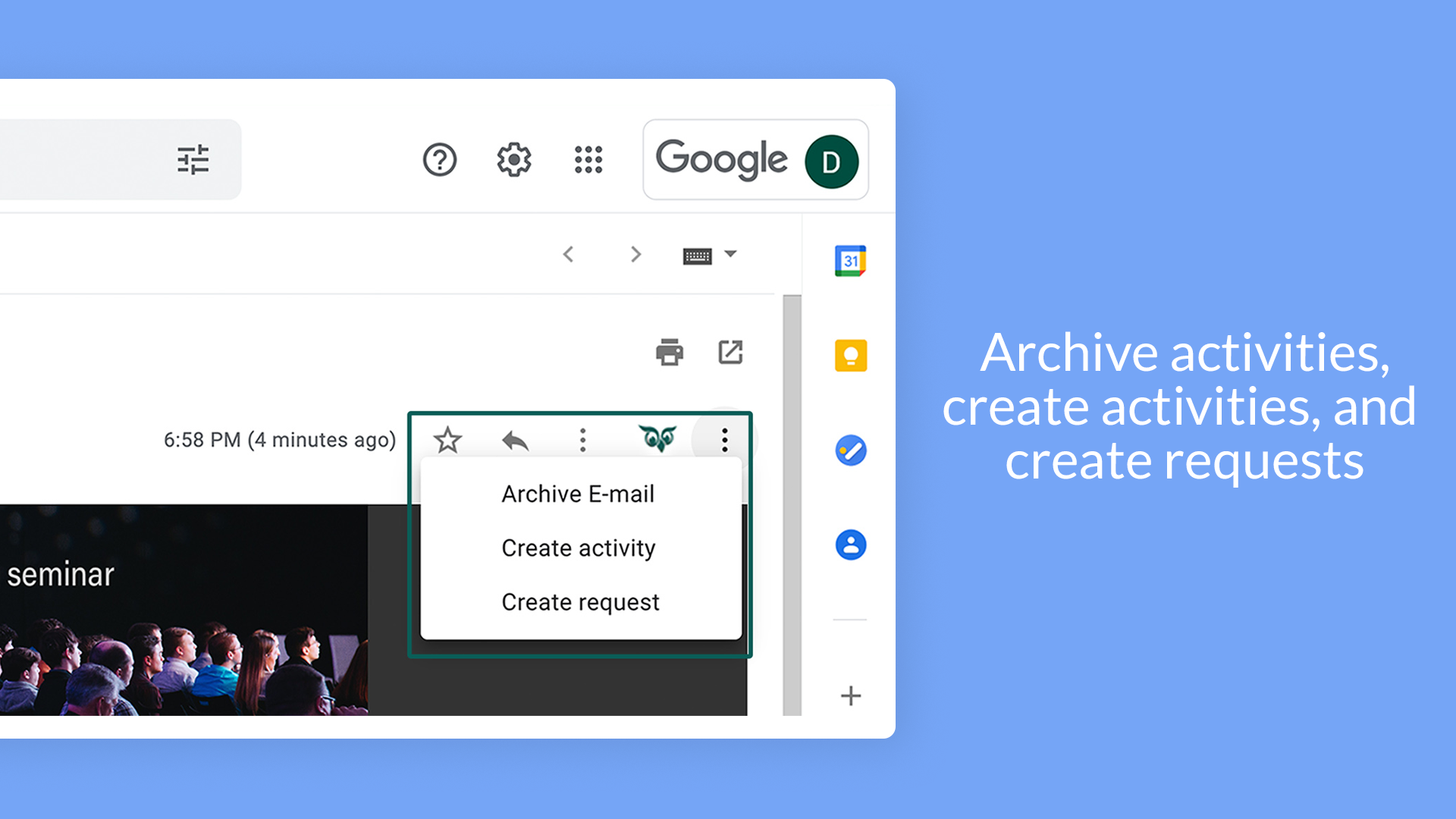Image resolution: width=1456 pixels, height=819 pixels.
Task: Select Create activity from the menu
Action: click(x=578, y=548)
